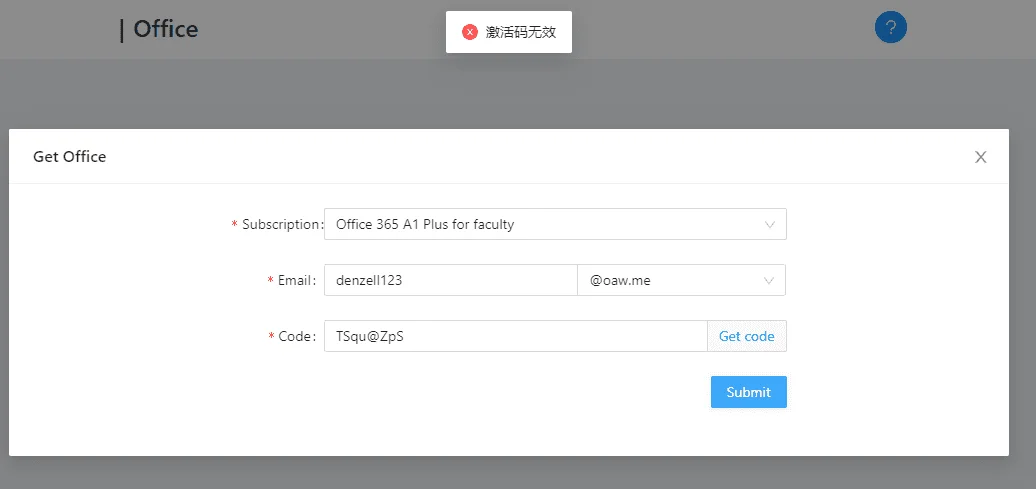This screenshot has width=1036, height=489.
Task: Focus the Email field containing denzell123
Action: point(451,280)
